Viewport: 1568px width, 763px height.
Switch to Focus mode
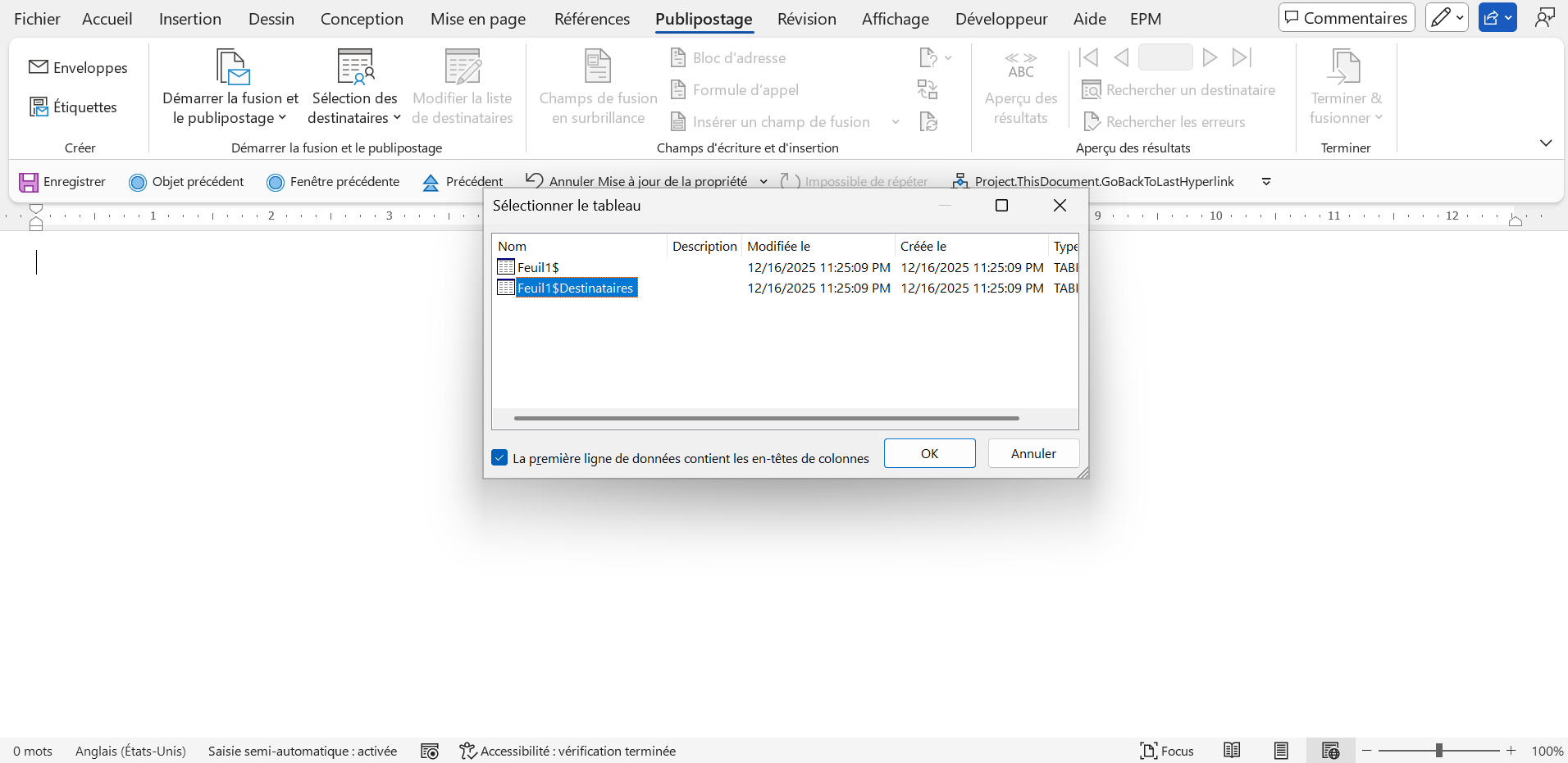(1166, 751)
